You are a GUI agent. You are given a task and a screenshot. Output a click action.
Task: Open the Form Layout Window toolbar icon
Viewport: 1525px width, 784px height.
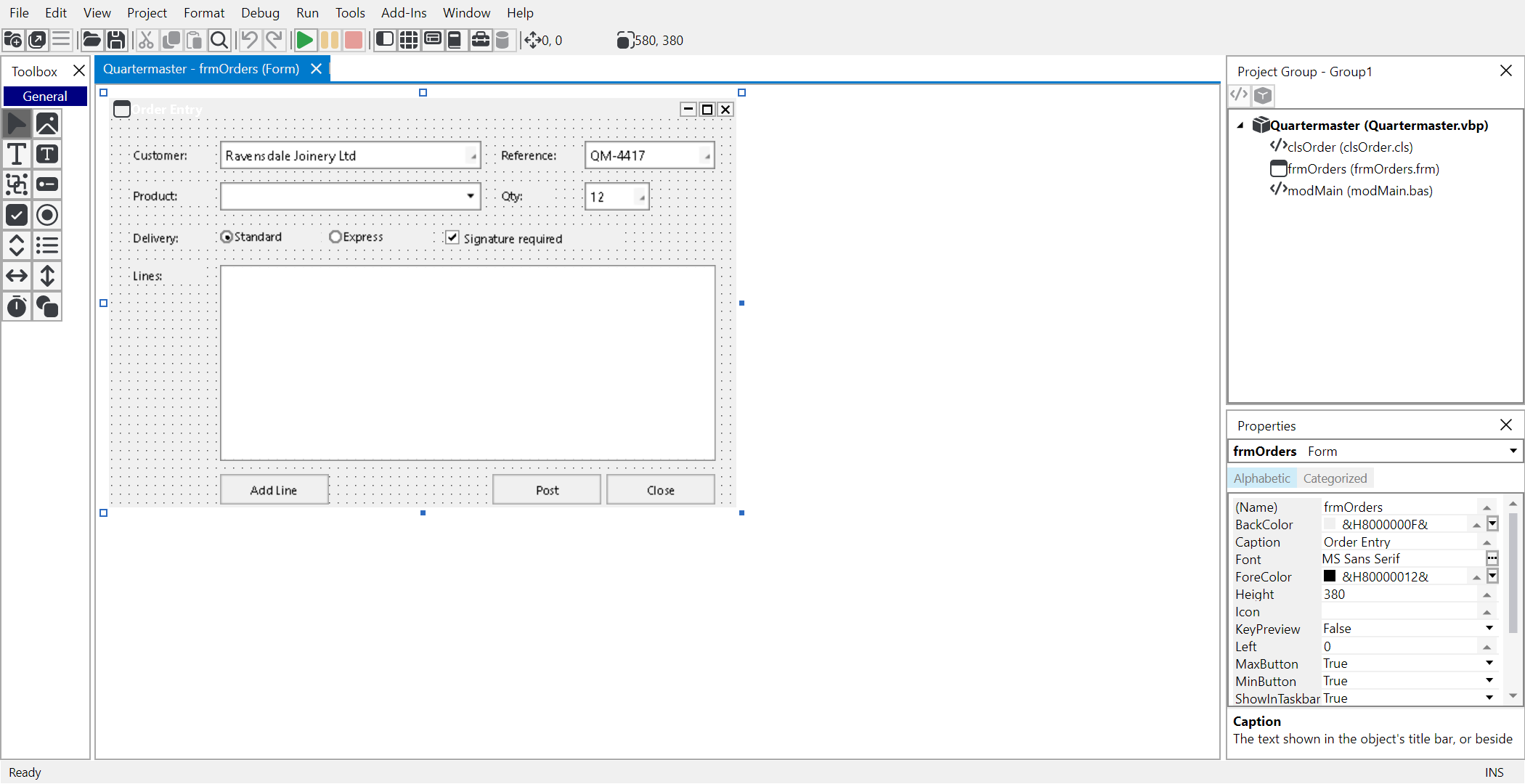(x=433, y=40)
